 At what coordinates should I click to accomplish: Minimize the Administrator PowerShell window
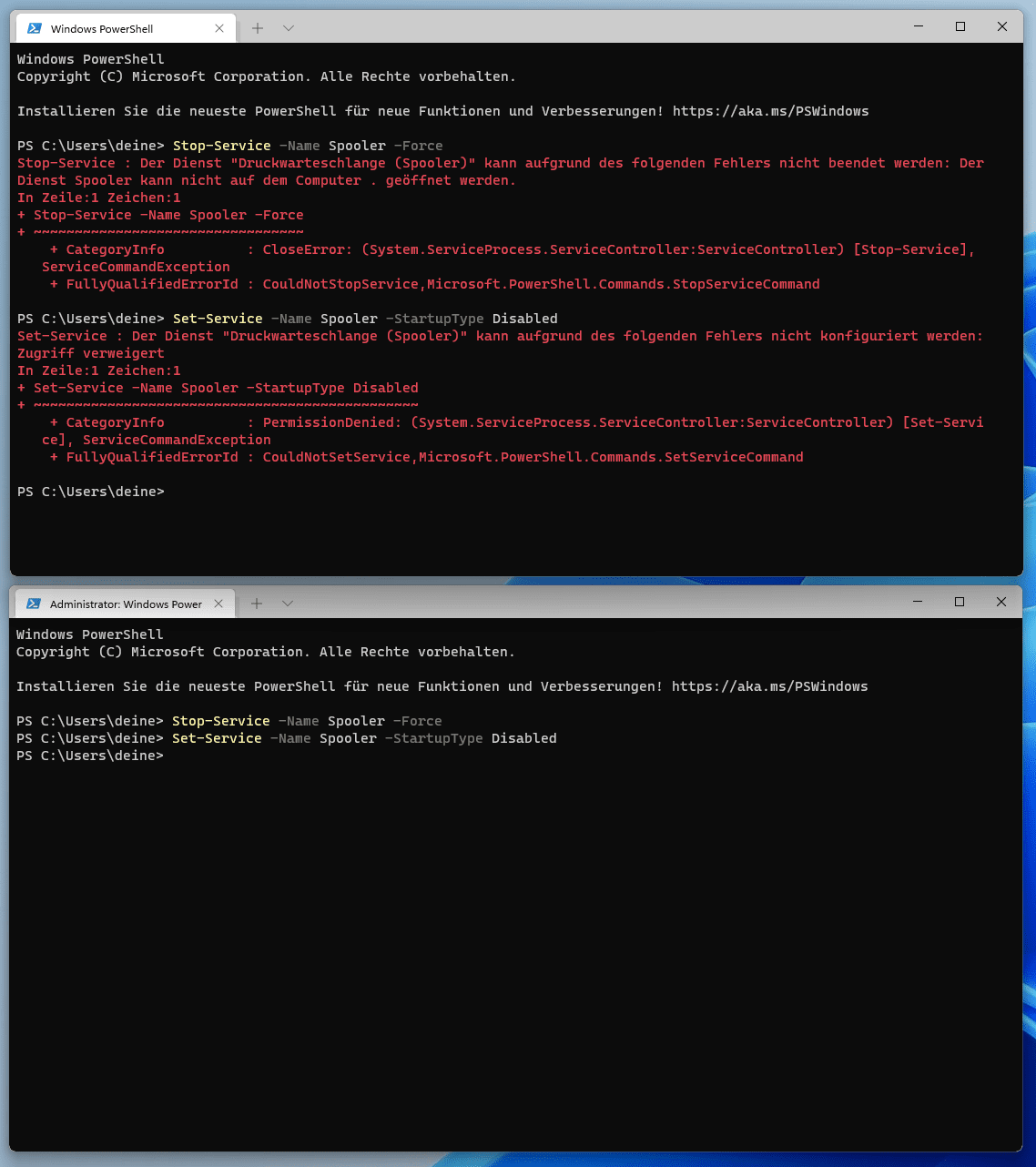(918, 602)
